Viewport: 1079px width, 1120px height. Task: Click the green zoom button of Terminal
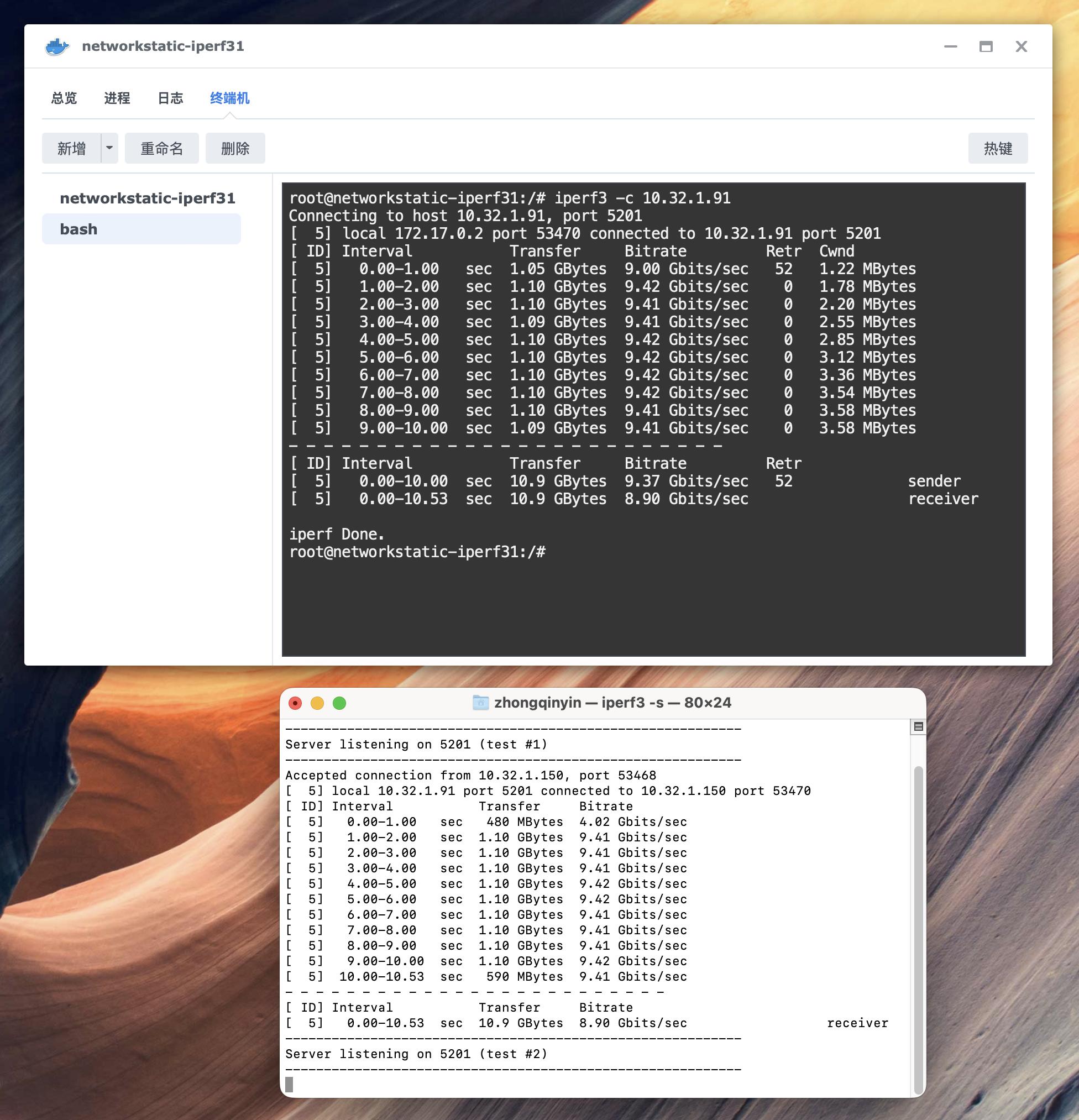pyautogui.click(x=339, y=703)
